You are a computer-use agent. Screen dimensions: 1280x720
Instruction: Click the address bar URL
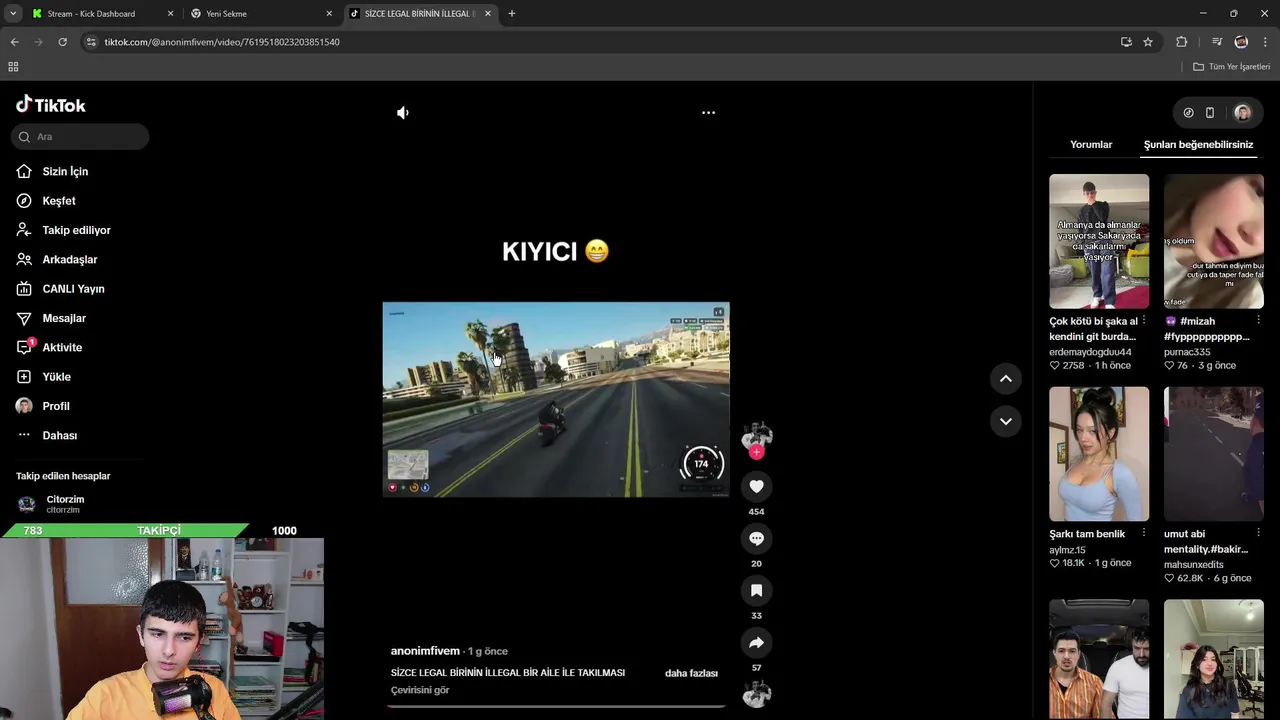tap(222, 42)
